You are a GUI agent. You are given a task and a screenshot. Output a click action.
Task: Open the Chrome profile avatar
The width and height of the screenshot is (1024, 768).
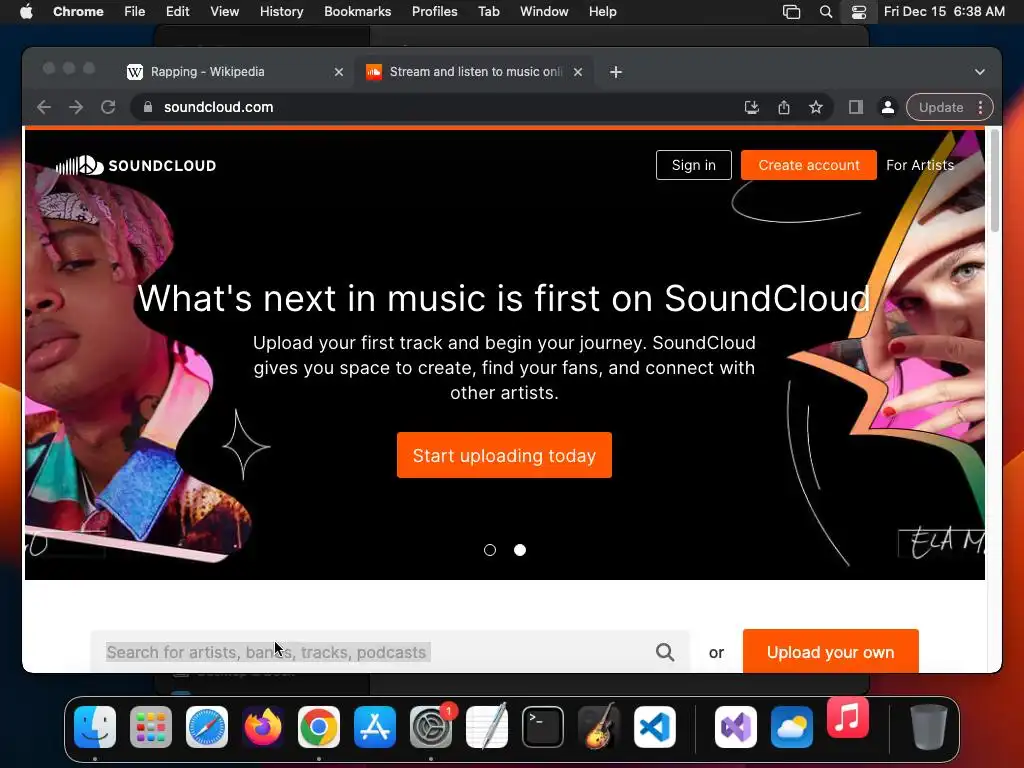pyautogui.click(x=888, y=107)
